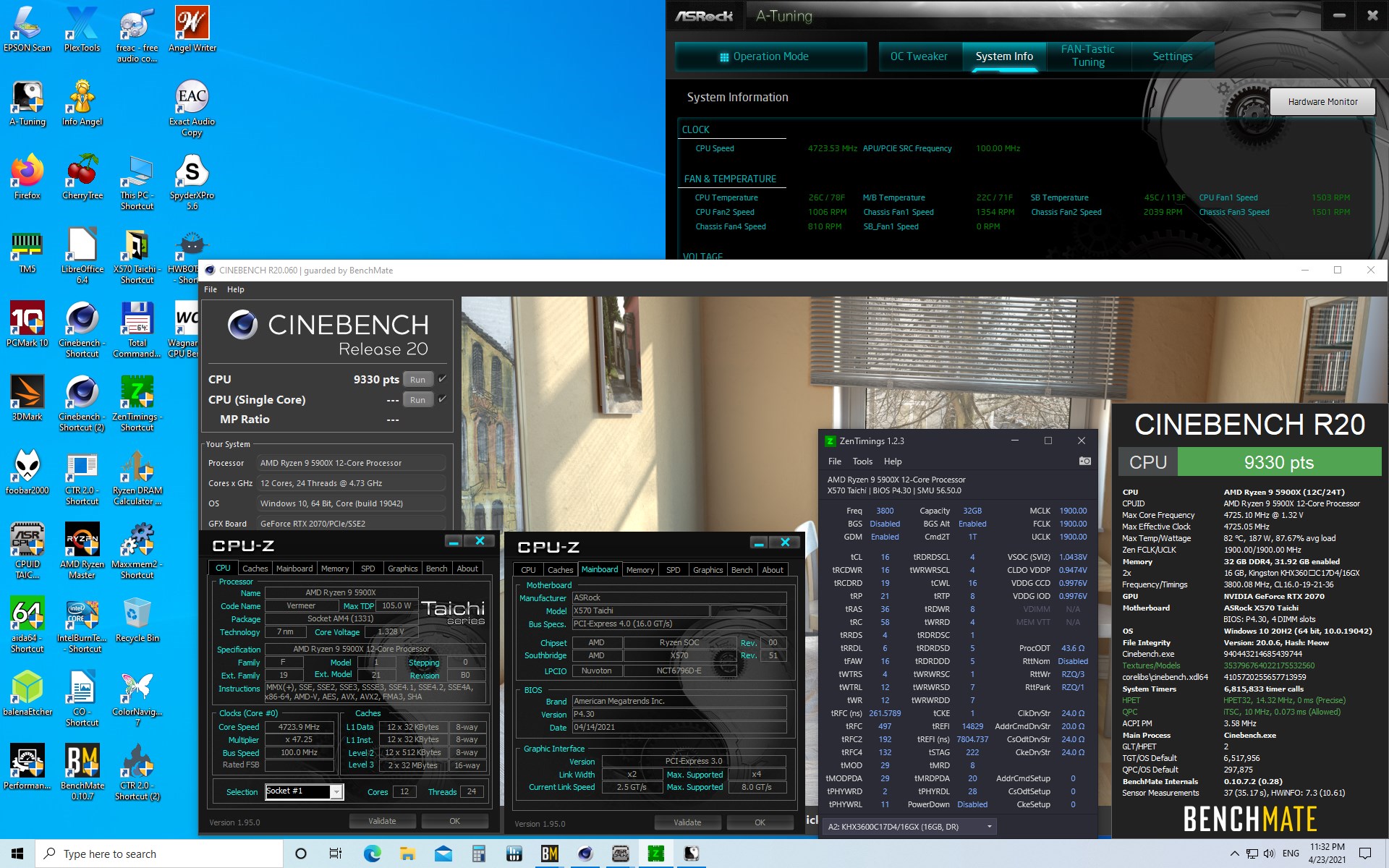Viewport: 1389px width, 868px height.
Task: Open Ryzen DRAM Calculator icon
Action: click(x=137, y=477)
